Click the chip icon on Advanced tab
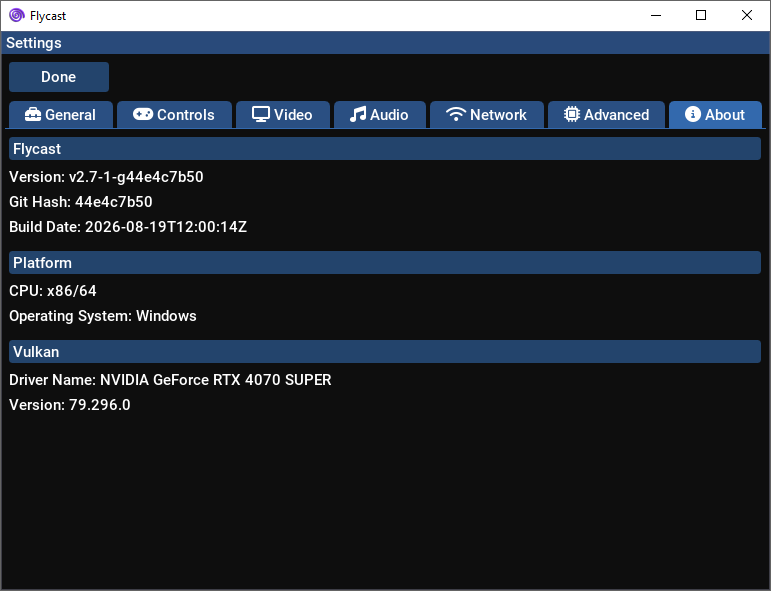771x591 pixels. coord(572,115)
